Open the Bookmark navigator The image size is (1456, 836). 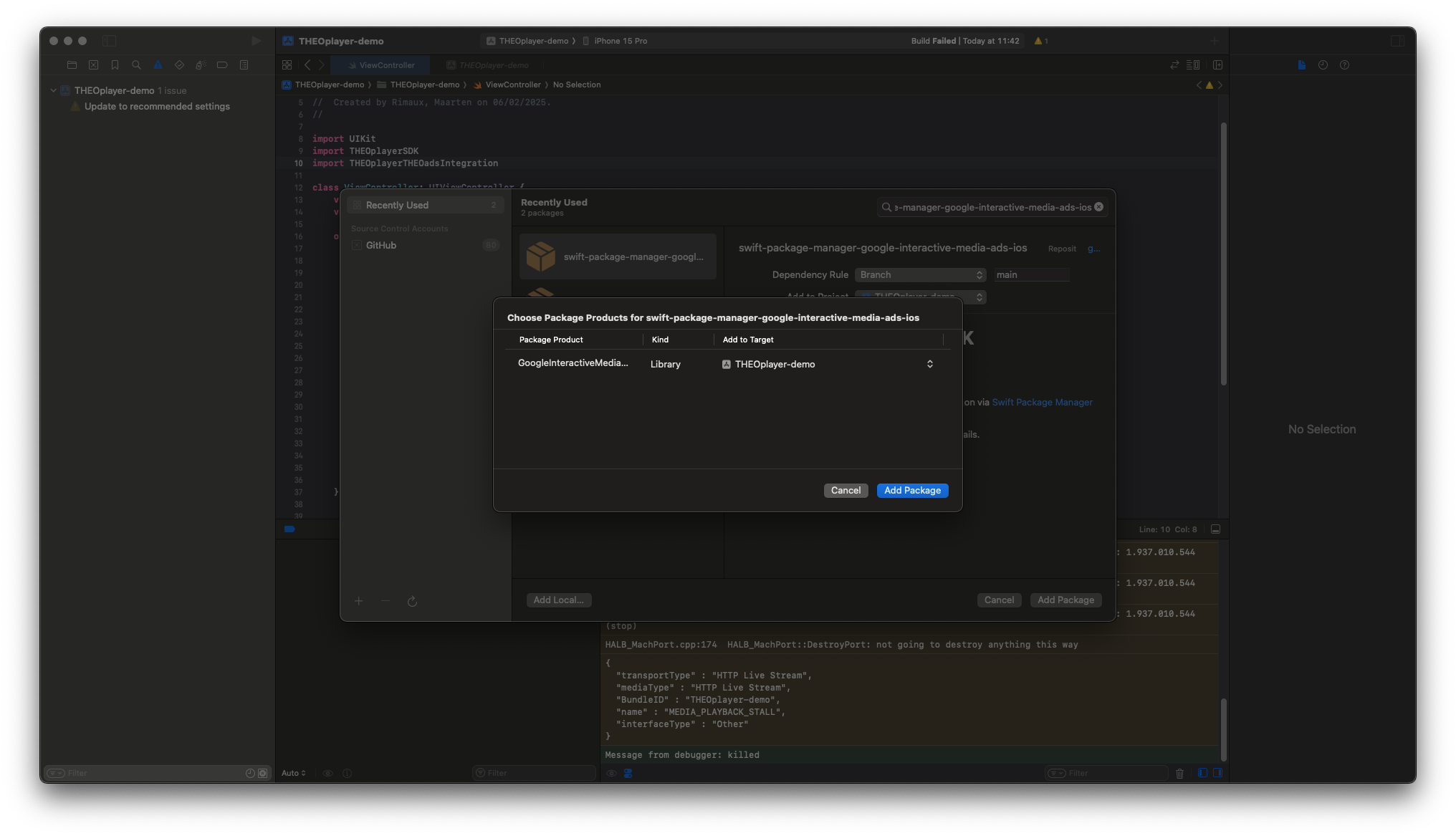pyautogui.click(x=115, y=64)
